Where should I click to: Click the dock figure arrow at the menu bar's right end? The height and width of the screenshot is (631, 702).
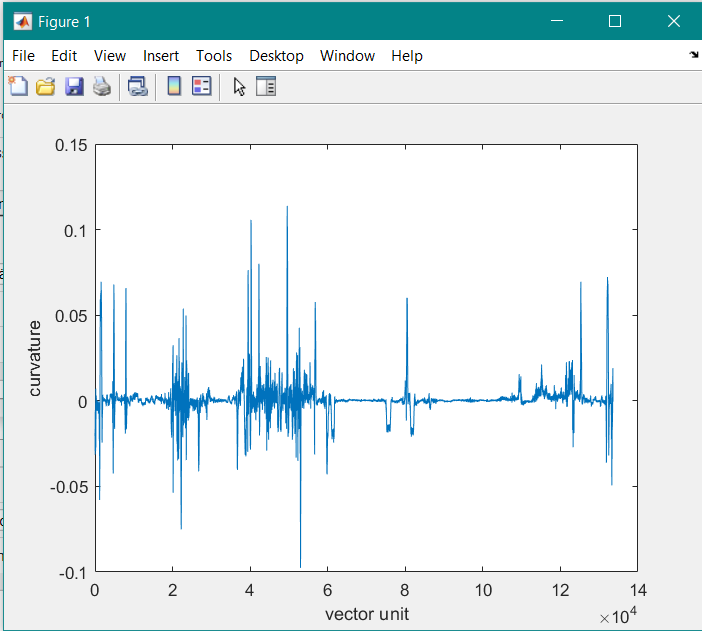(693, 55)
